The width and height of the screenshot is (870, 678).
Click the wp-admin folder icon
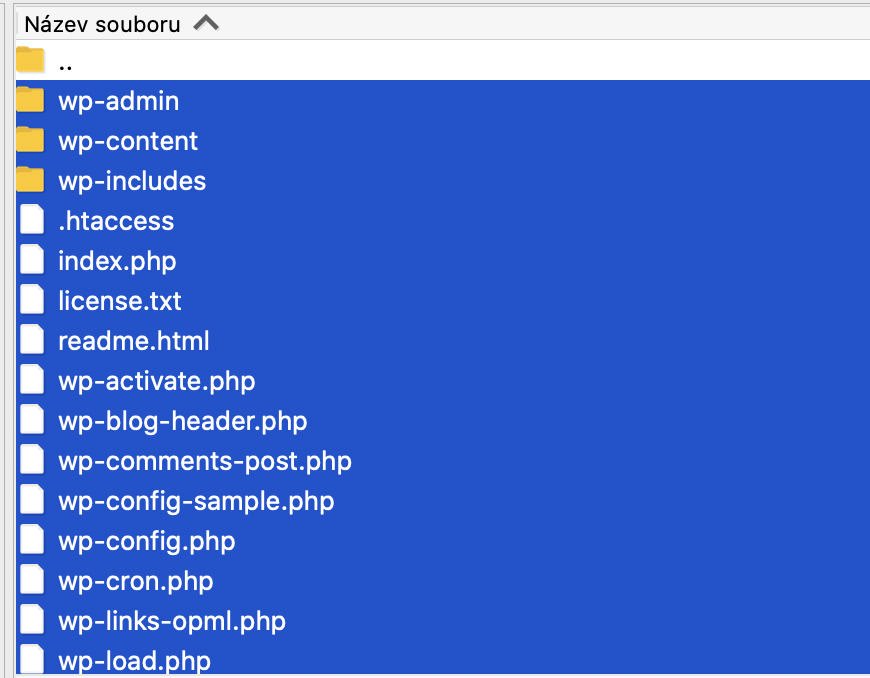[30, 100]
